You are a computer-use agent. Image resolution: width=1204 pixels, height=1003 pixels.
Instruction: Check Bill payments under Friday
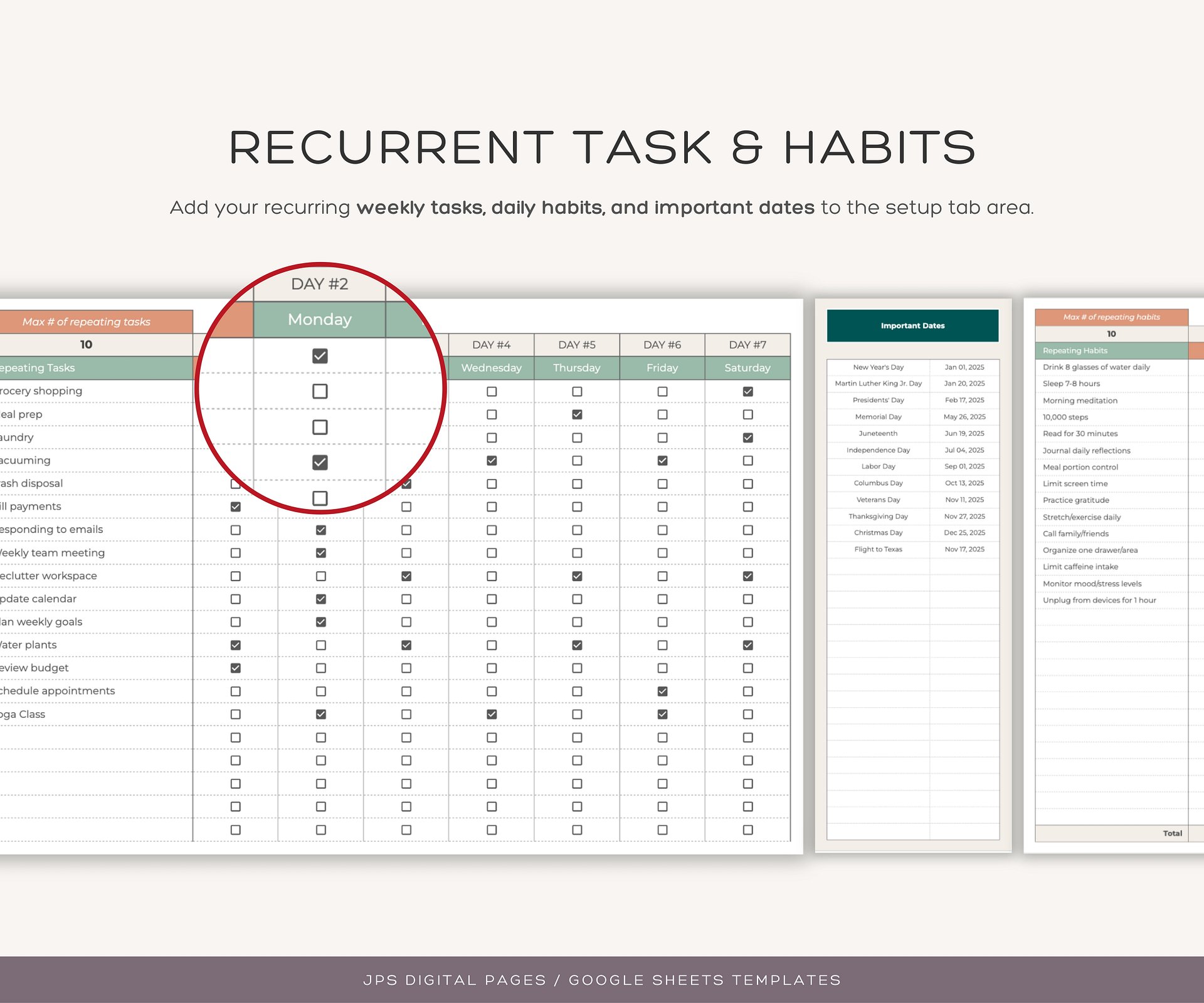(662, 507)
